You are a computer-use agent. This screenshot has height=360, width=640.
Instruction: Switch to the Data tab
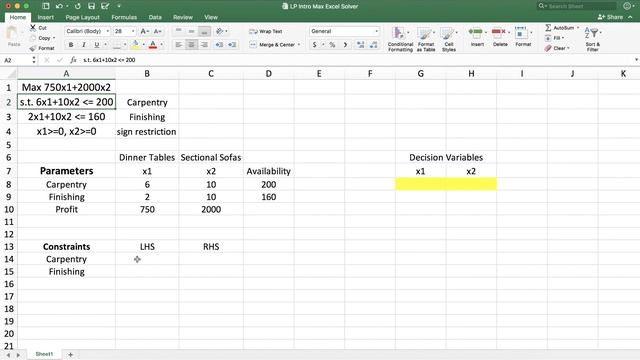155,17
